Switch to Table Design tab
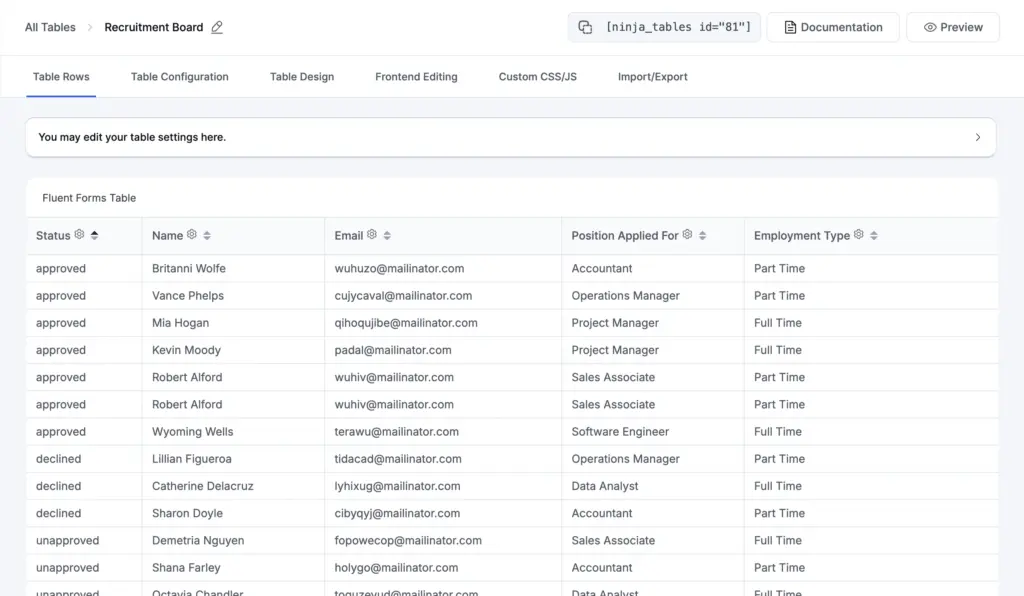1024x596 pixels. tap(302, 76)
